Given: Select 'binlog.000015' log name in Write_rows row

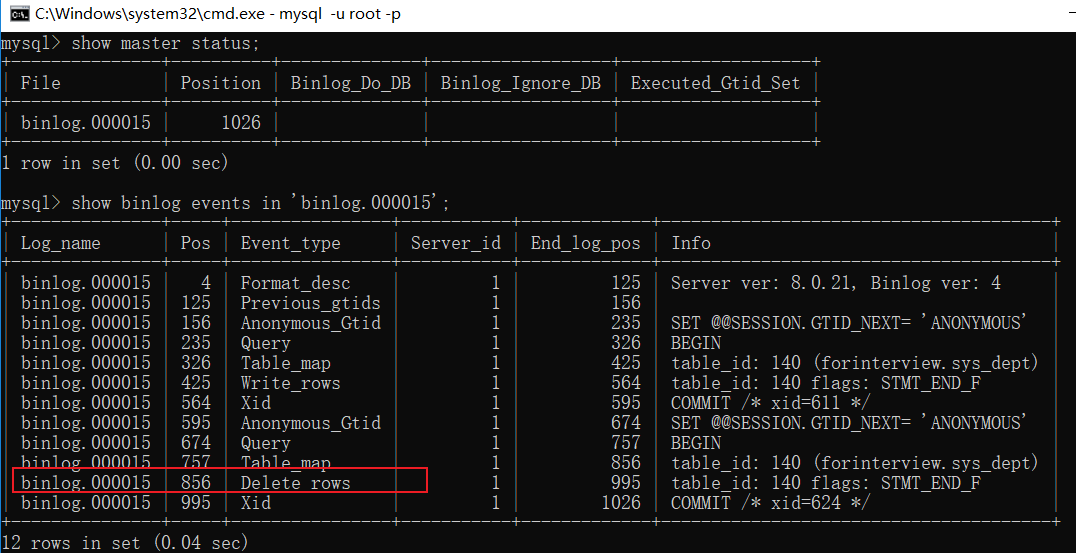Looking at the screenshot, I should pyautogui.click(x=85, y=383).
